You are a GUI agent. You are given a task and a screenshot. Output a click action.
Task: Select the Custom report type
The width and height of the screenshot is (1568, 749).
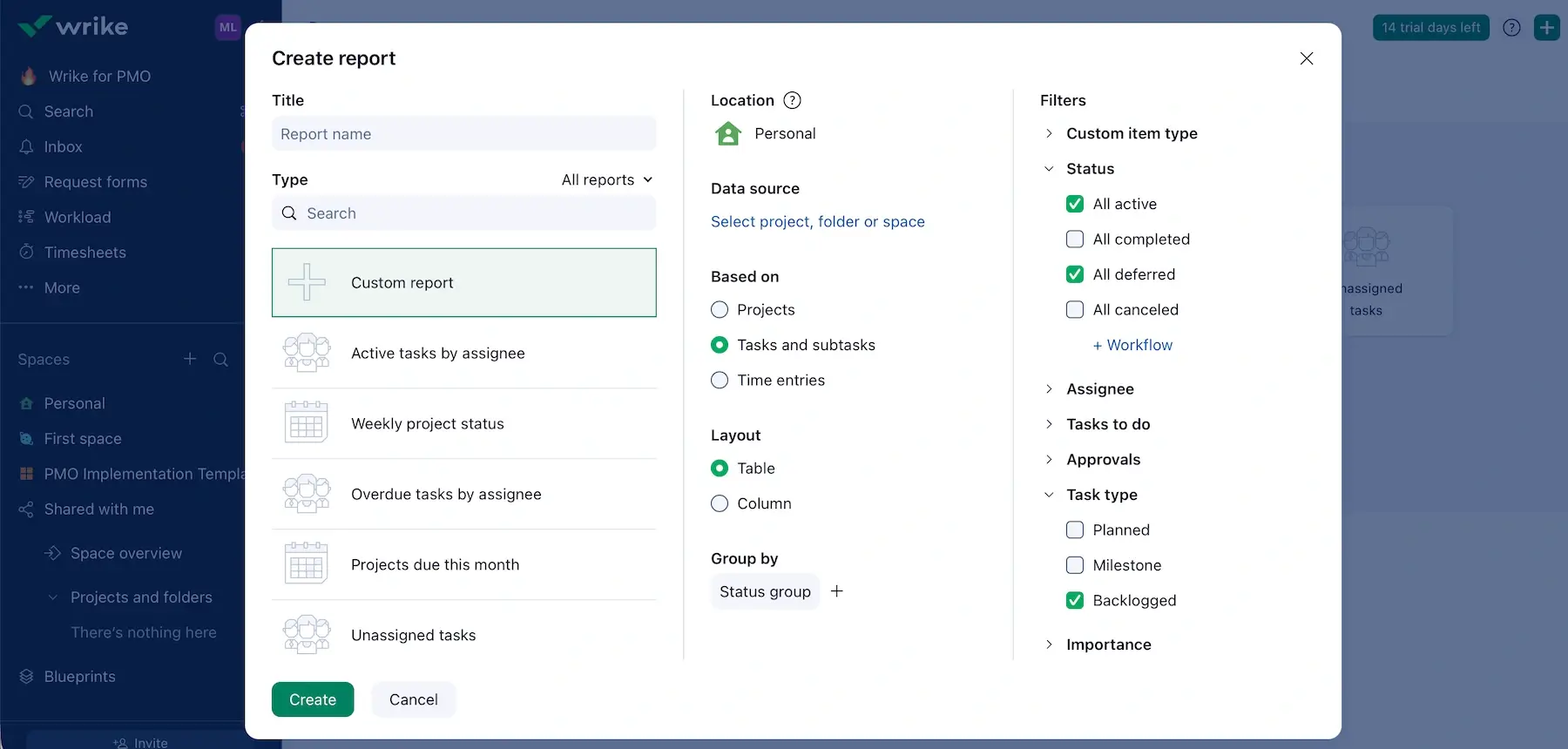coord(464,283)
